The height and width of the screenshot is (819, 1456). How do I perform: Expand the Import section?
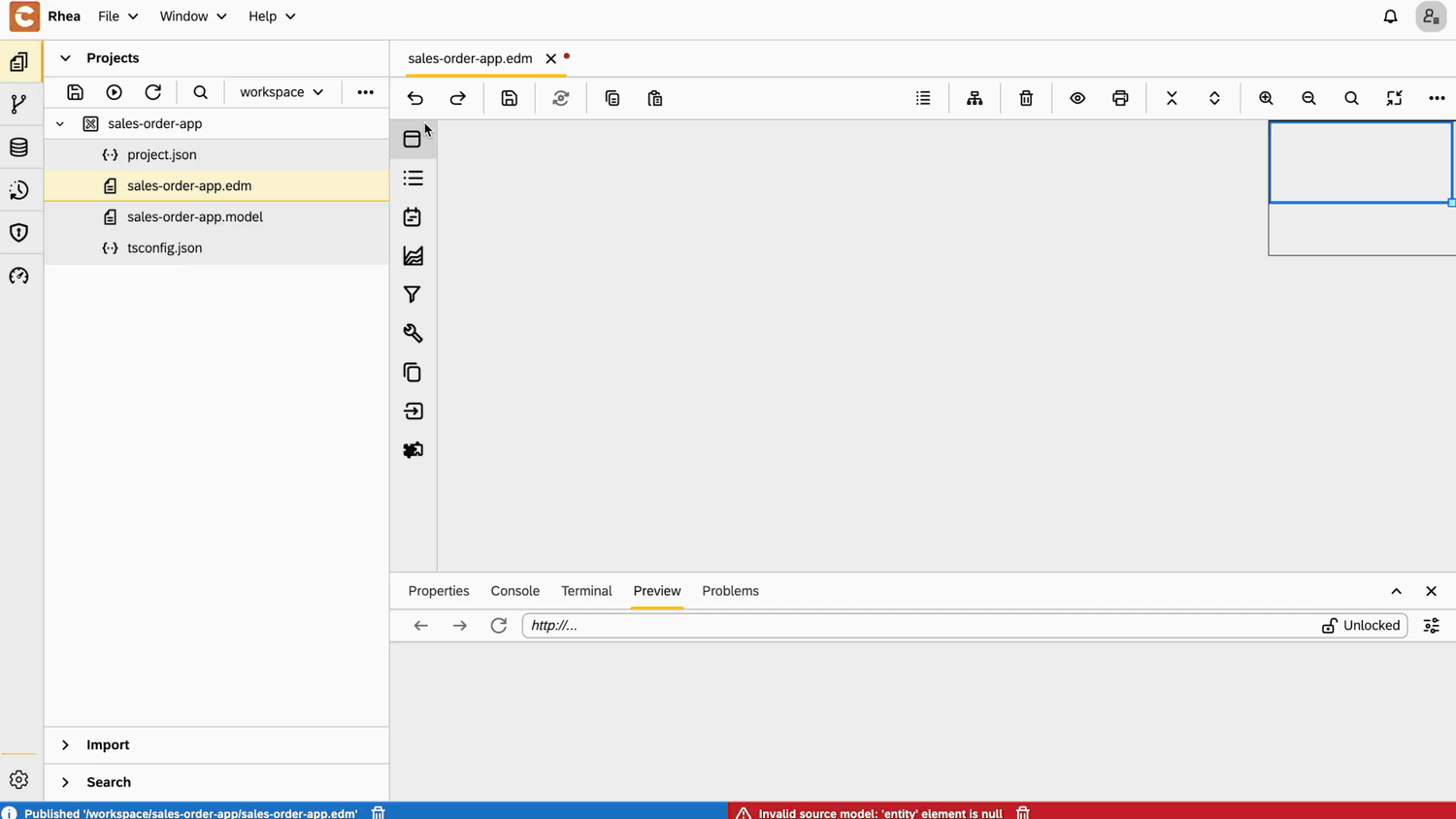(x=65, y=745)
